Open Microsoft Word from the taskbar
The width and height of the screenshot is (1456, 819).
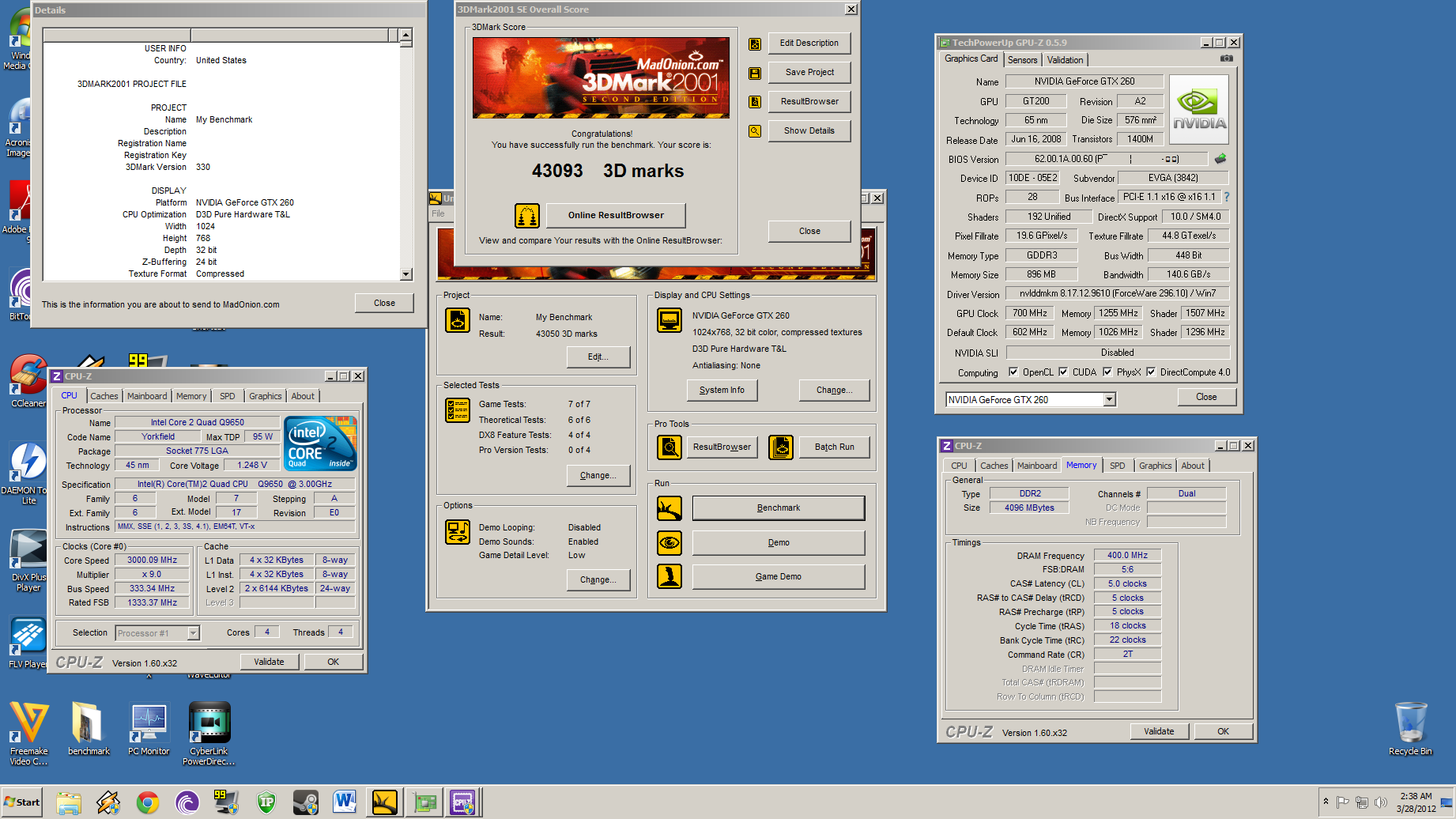tap(345, 803)
